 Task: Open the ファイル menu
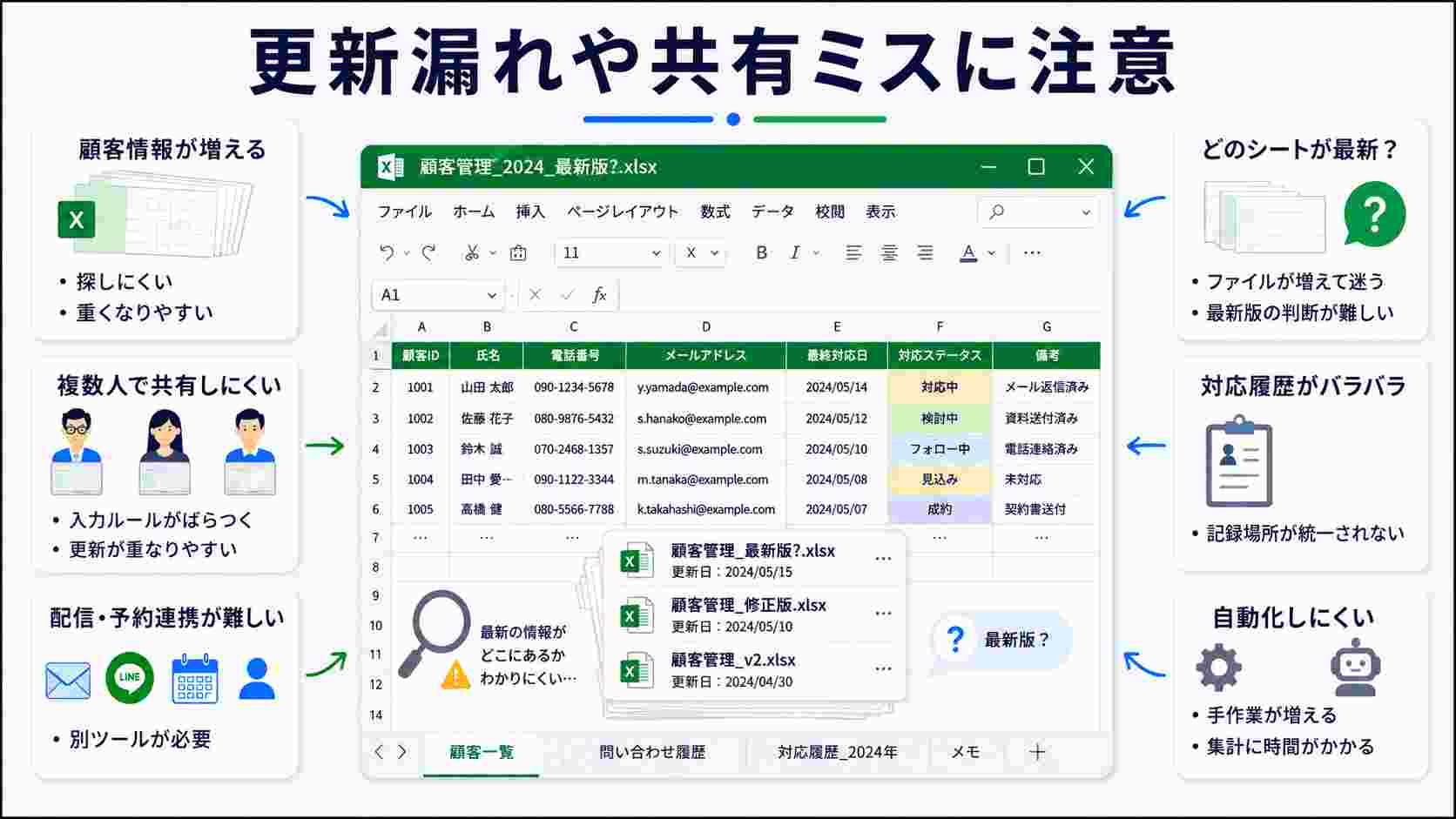click(405, 211)
